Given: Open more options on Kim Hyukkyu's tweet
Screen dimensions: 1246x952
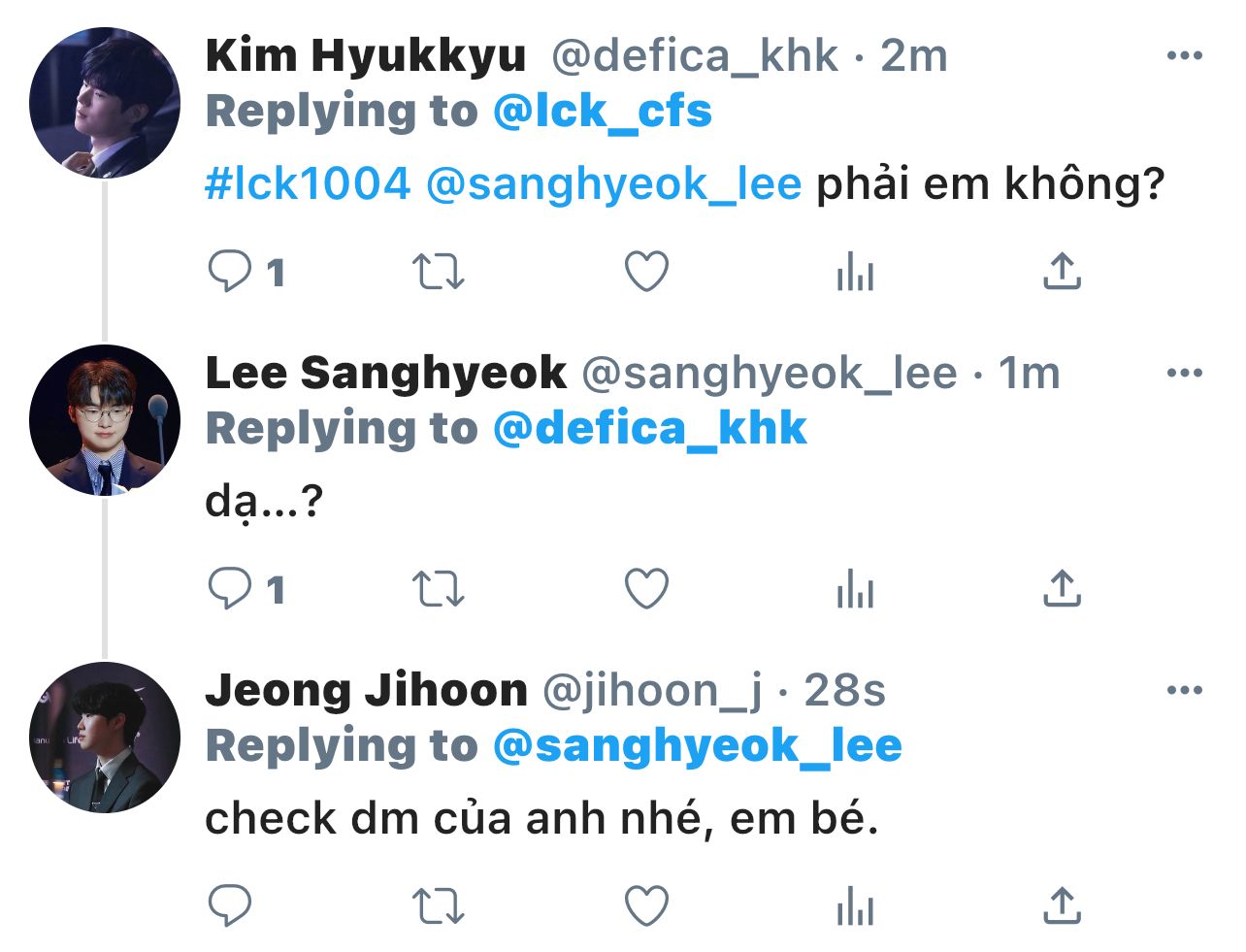Looking at the screenshot, I should [1184, 55].
